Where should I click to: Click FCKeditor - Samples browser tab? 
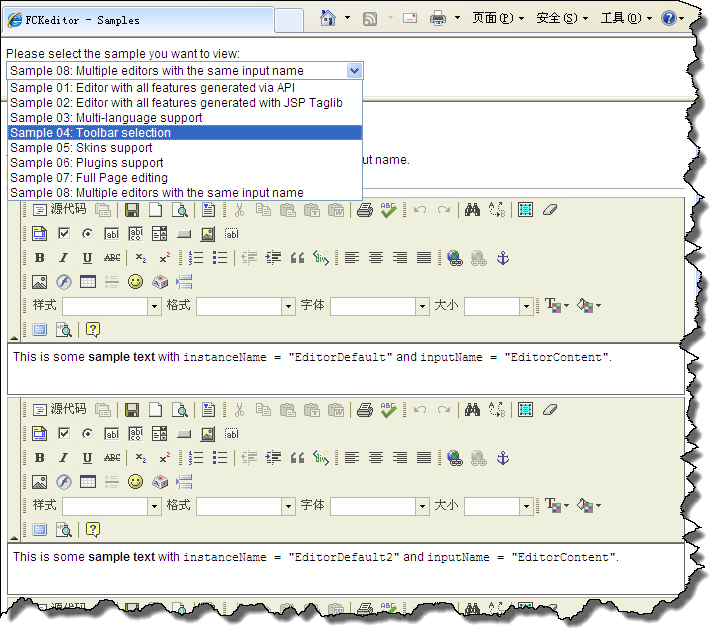pos(139,20)
